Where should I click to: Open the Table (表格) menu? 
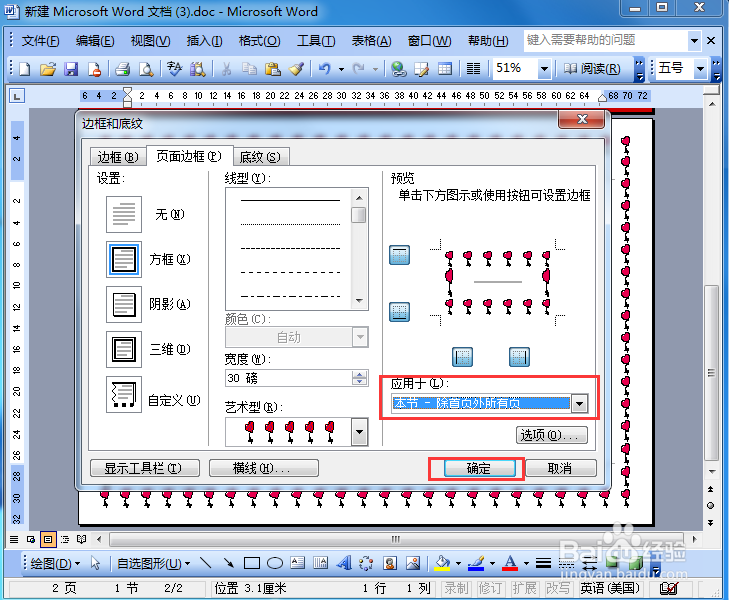coord(371,41)
